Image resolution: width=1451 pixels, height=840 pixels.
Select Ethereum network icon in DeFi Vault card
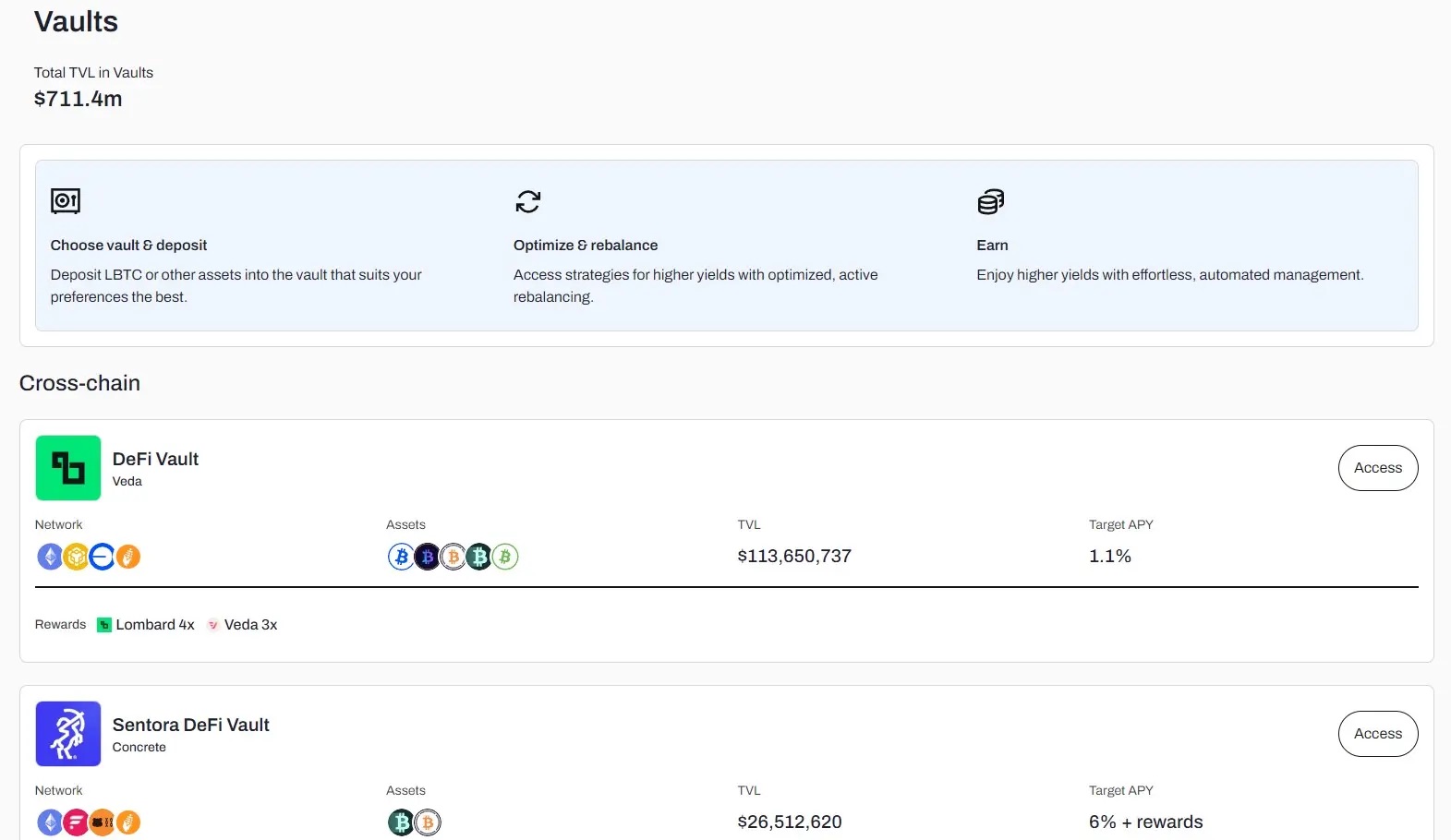[x=50, y=557]
